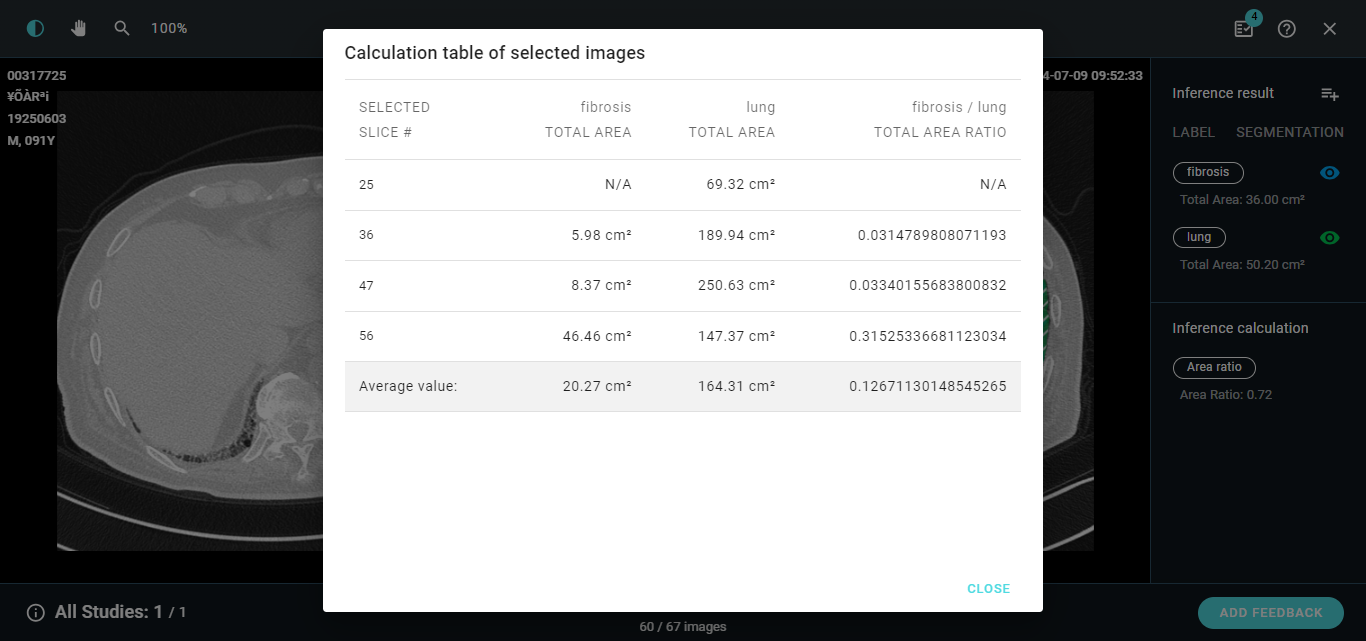Click the Average value row

(682, 386)
